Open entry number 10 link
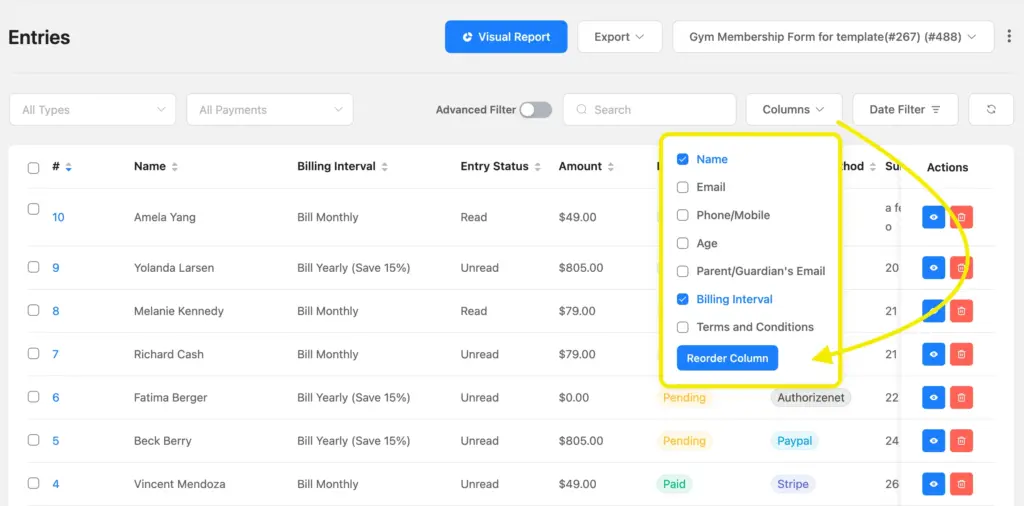 click(58, 217)
